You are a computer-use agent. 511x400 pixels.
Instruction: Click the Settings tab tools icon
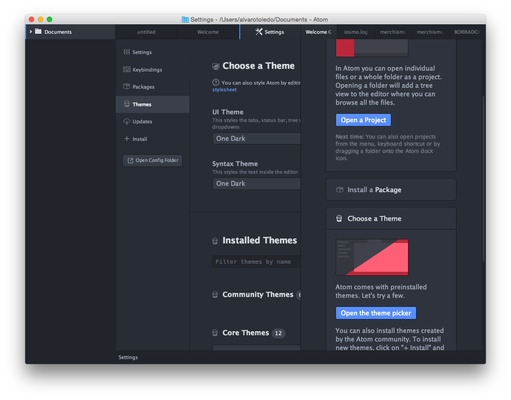259,32
